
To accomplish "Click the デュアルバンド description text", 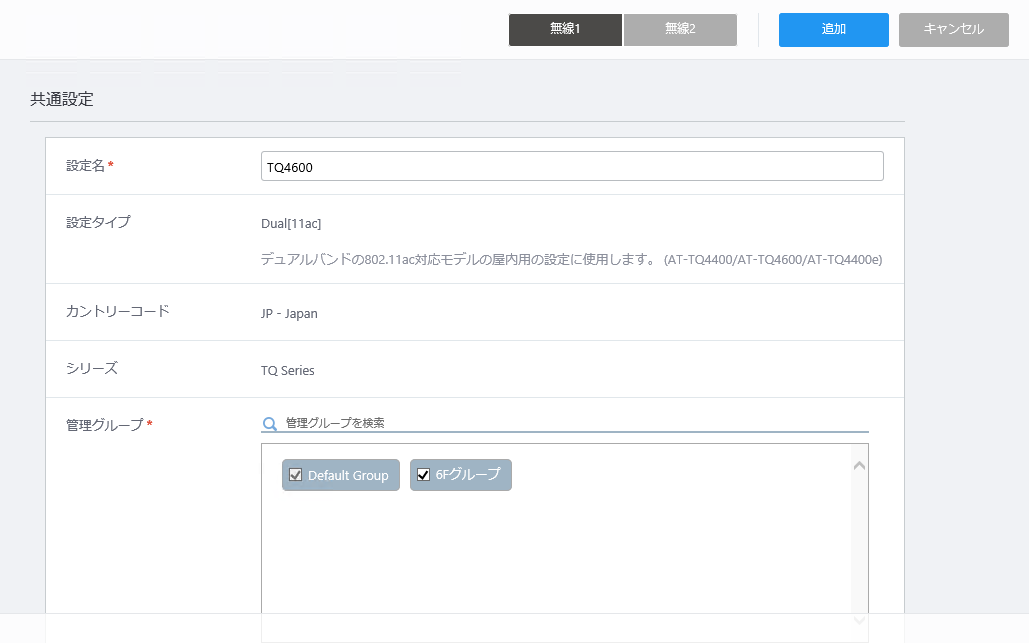I will (x=572, y=260).
